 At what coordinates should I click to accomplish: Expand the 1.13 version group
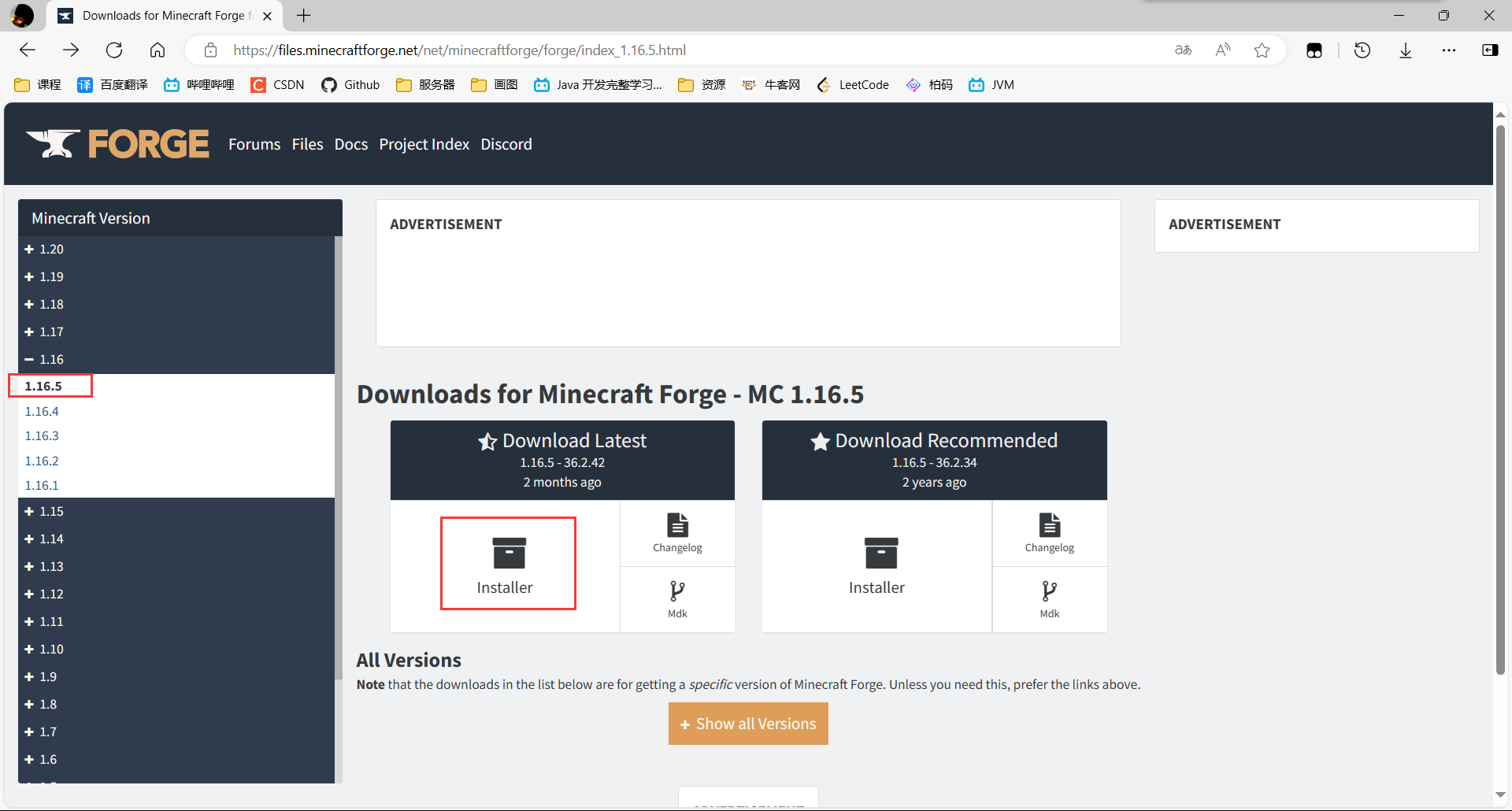point(44,567)
